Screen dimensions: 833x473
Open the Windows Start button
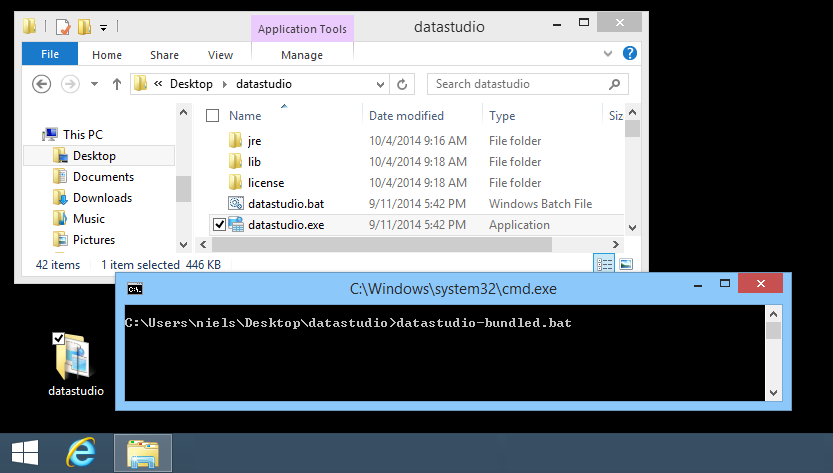24,453
